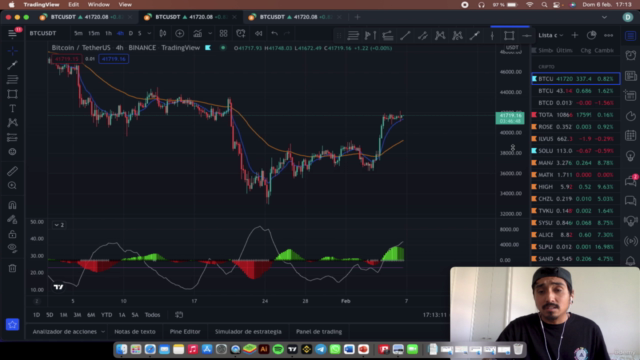Switch to the D daily timeframe
Image resolution: width=640 pixels, height=360 pixels.
131,33
